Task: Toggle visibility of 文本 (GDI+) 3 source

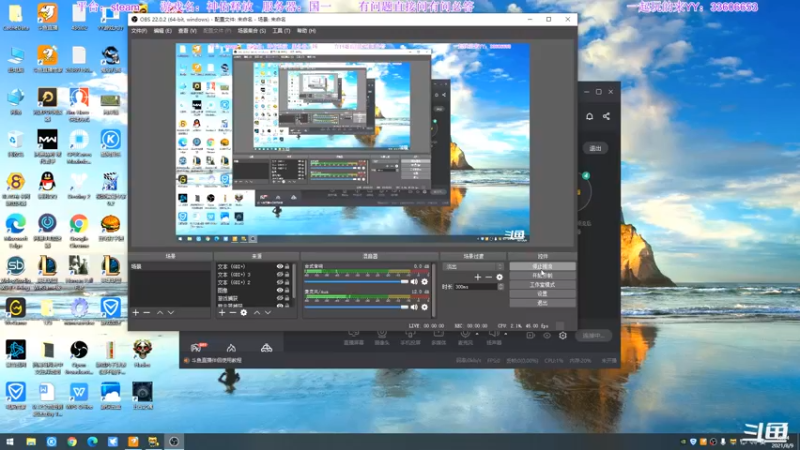Action: coord(280,274)
